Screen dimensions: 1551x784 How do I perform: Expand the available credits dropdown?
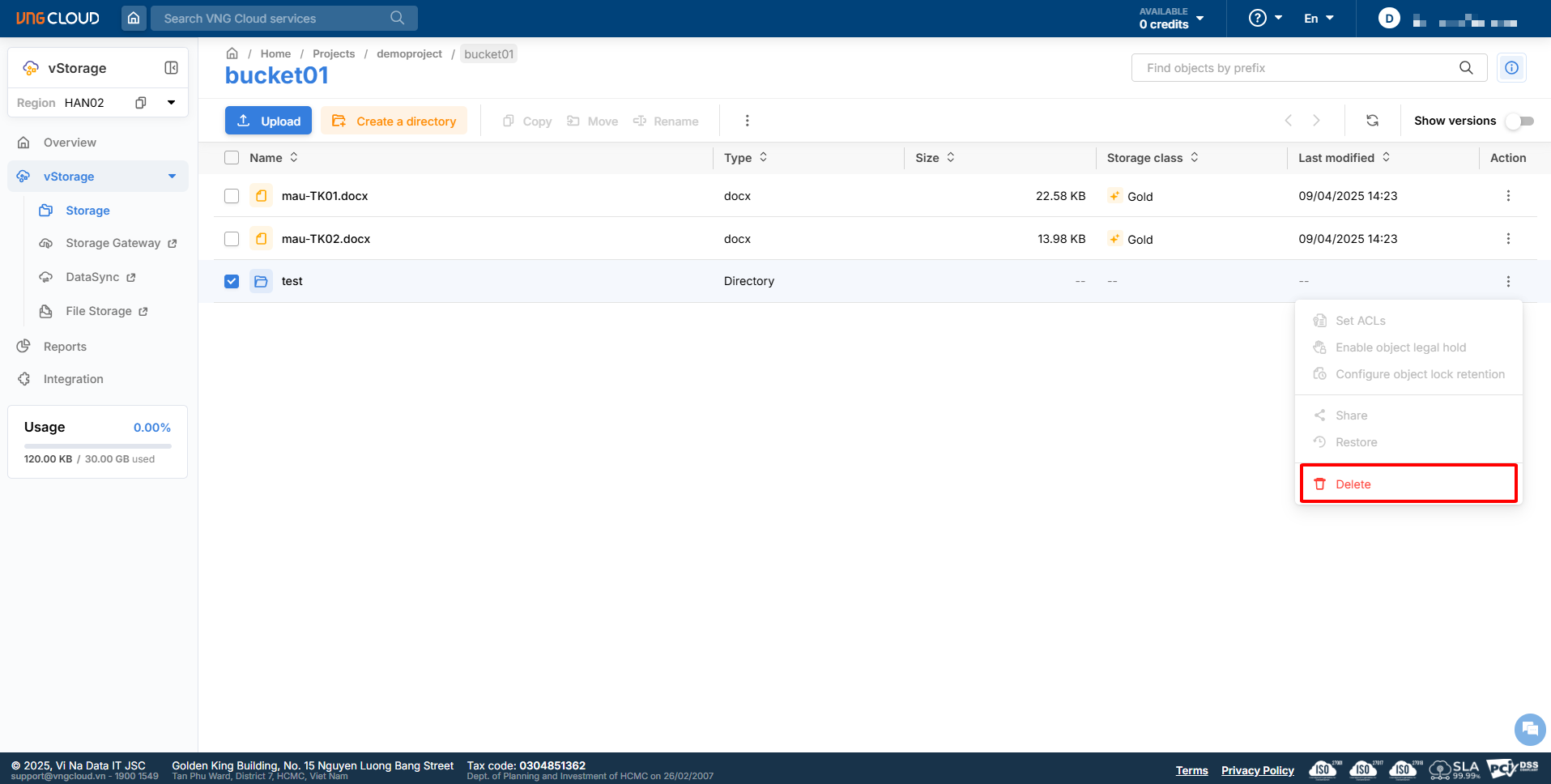click(x=1199, y=18)
